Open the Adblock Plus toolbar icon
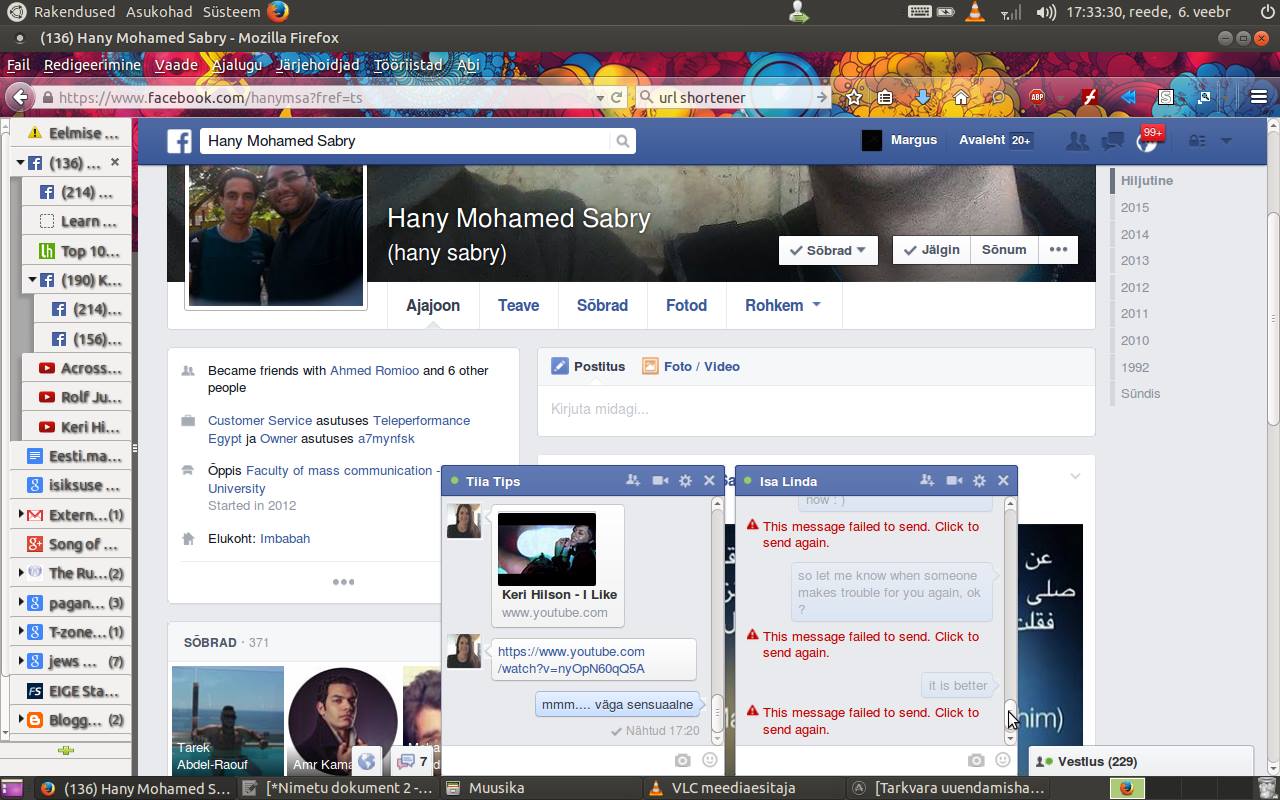 pyautogui.click(x=1037, y=97)
